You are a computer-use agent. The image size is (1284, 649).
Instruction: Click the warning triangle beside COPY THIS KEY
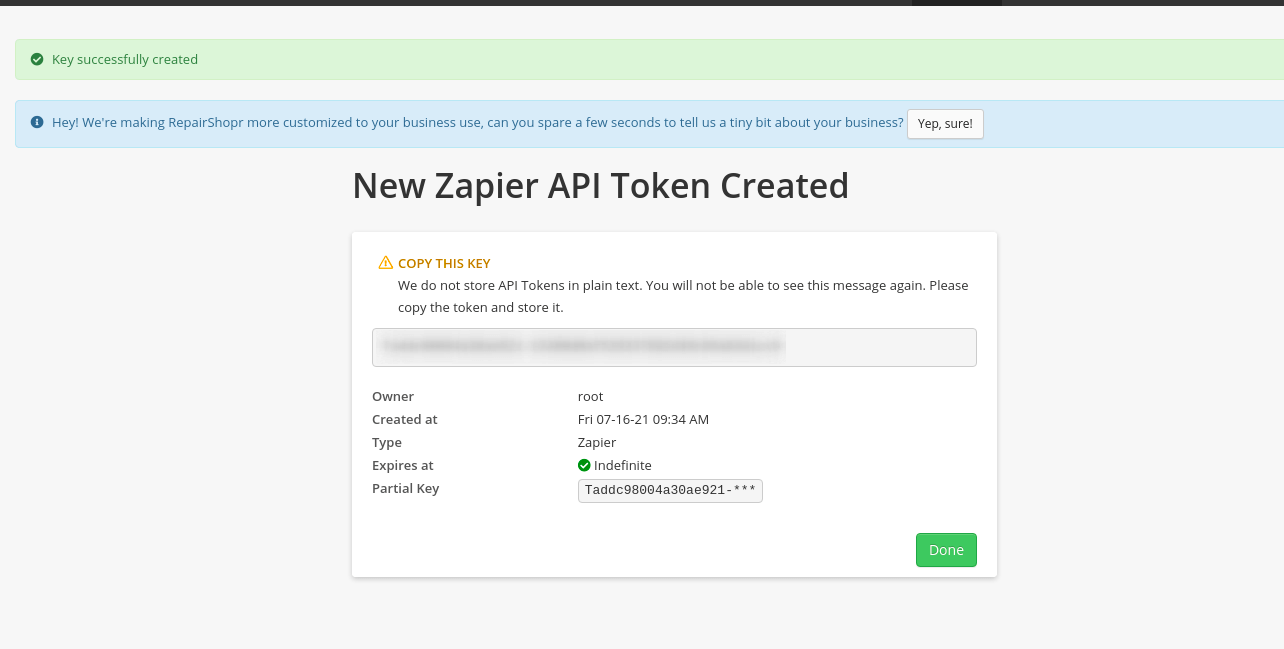pos(385,263)
